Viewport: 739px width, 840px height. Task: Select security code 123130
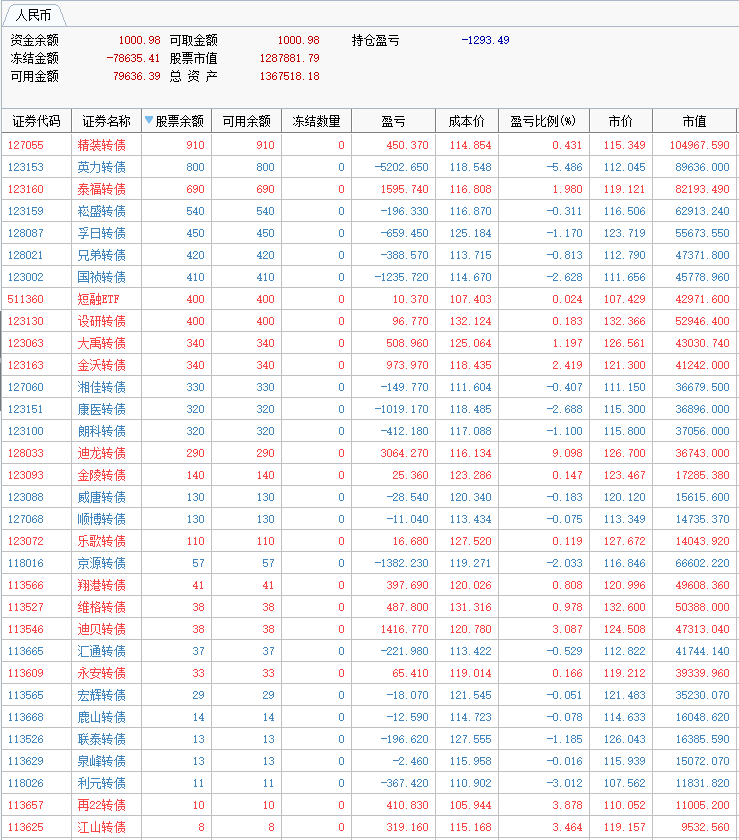(x=26, y=321)
